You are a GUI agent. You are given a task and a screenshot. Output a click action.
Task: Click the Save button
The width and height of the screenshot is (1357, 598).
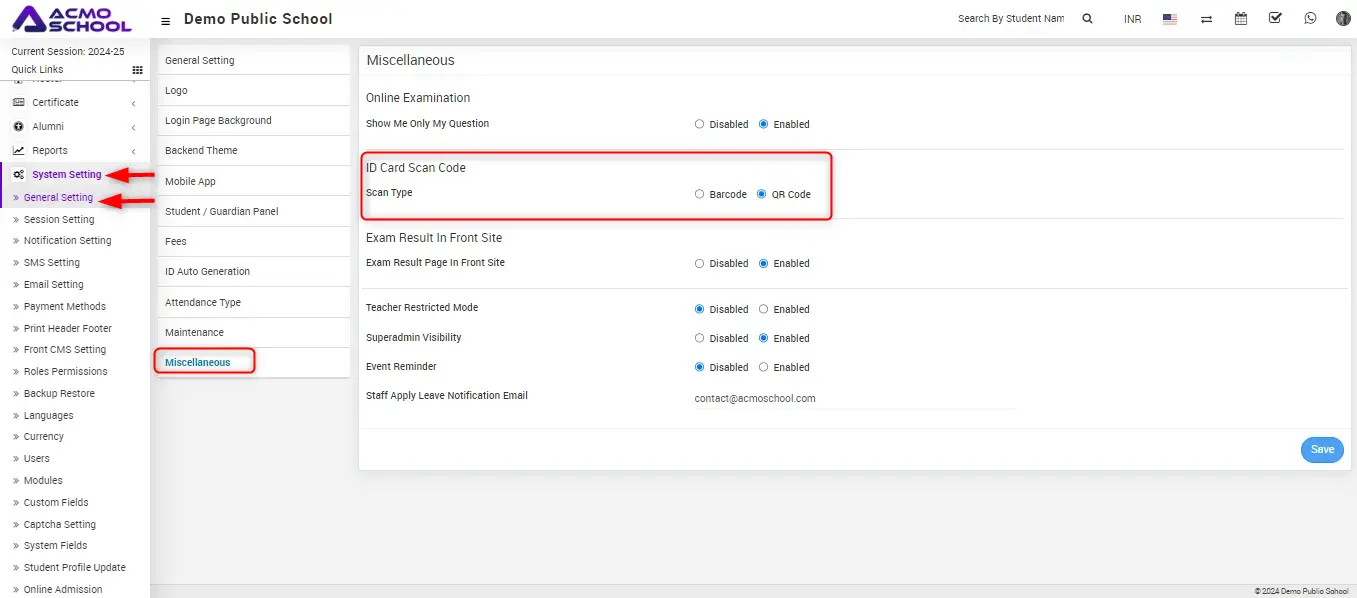coord(1322,450)
